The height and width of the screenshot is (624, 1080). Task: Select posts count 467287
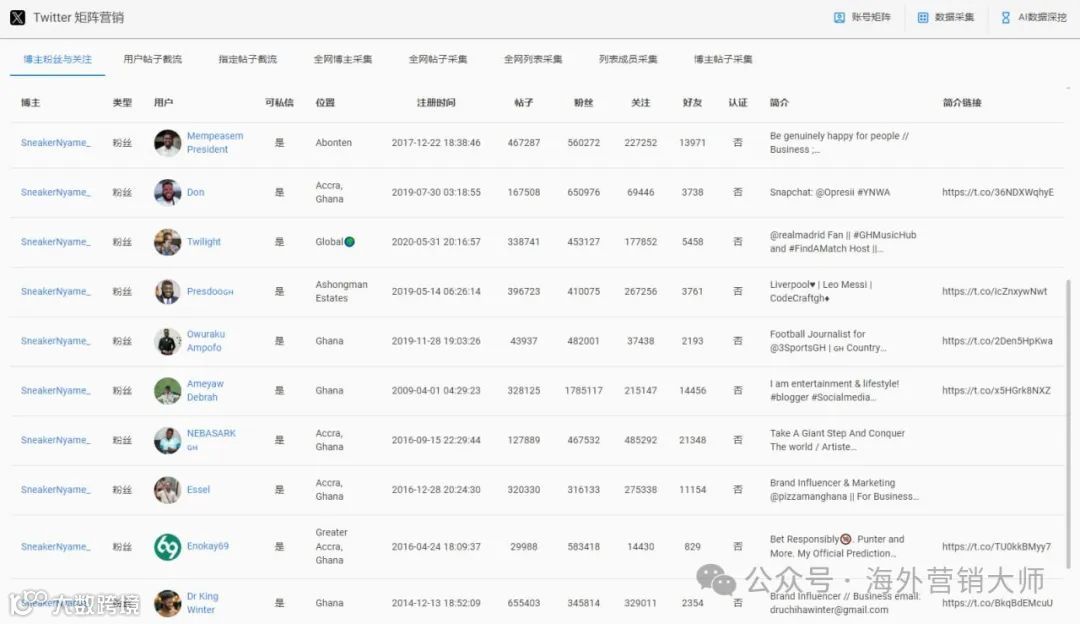[523, 143]
